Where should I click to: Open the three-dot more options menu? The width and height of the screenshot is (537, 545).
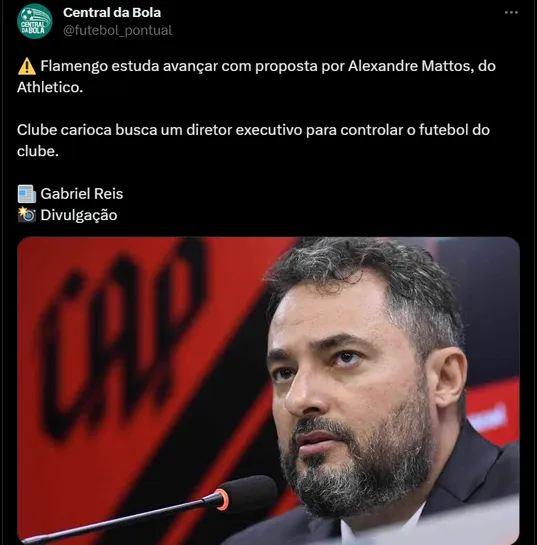511,13
